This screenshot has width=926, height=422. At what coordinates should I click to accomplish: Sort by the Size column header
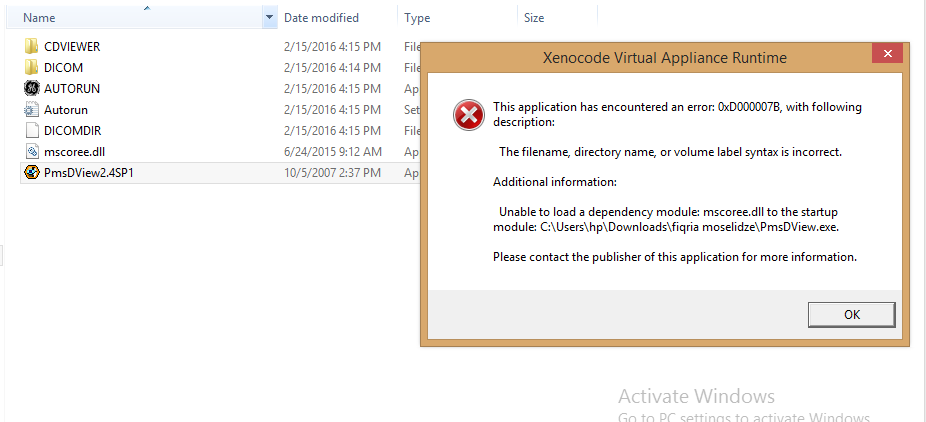point(534,18)
